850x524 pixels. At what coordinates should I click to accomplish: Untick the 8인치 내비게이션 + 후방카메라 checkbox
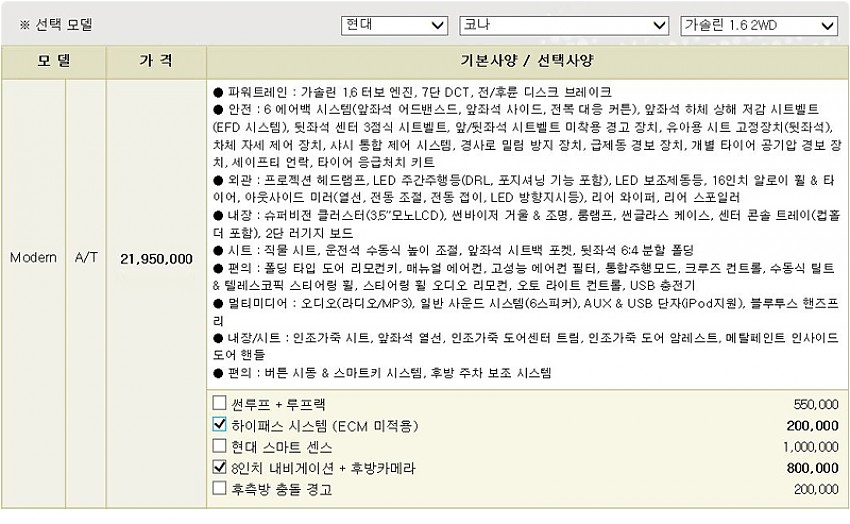click(x=220, y=467)
